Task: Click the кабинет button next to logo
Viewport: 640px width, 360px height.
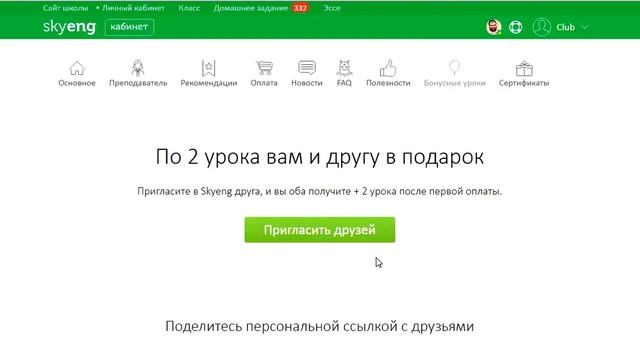Action: [129, 27]
